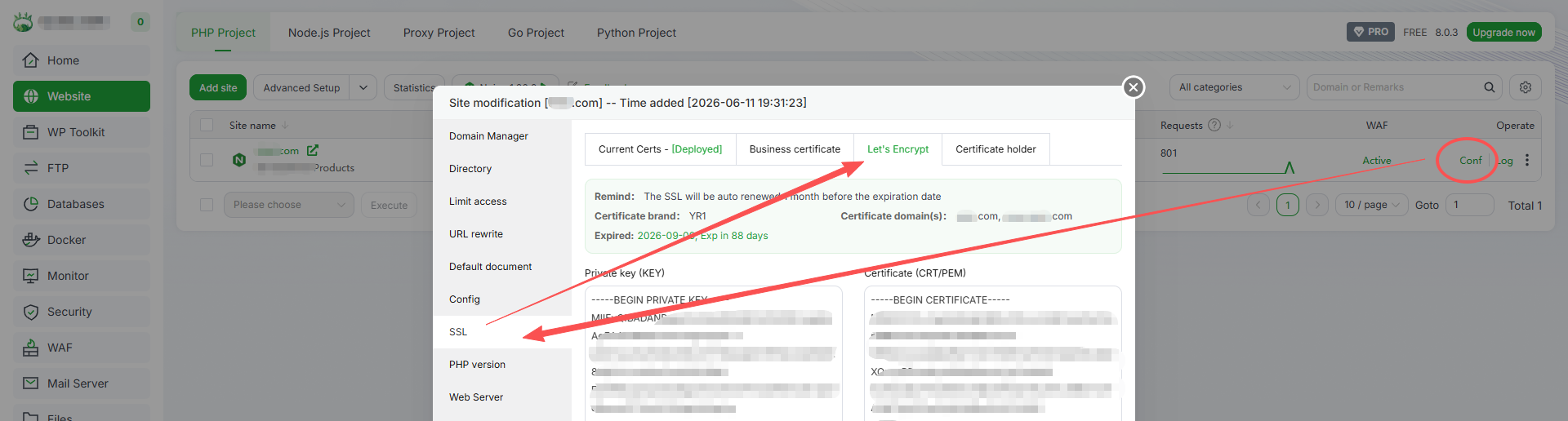Click the Docker whale icon
Screen dimensions: 1568x421
point(31,240)
